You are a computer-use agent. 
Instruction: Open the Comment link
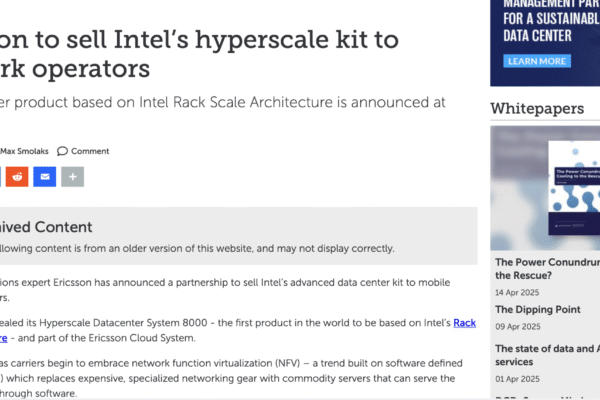(x=90, y=151)
